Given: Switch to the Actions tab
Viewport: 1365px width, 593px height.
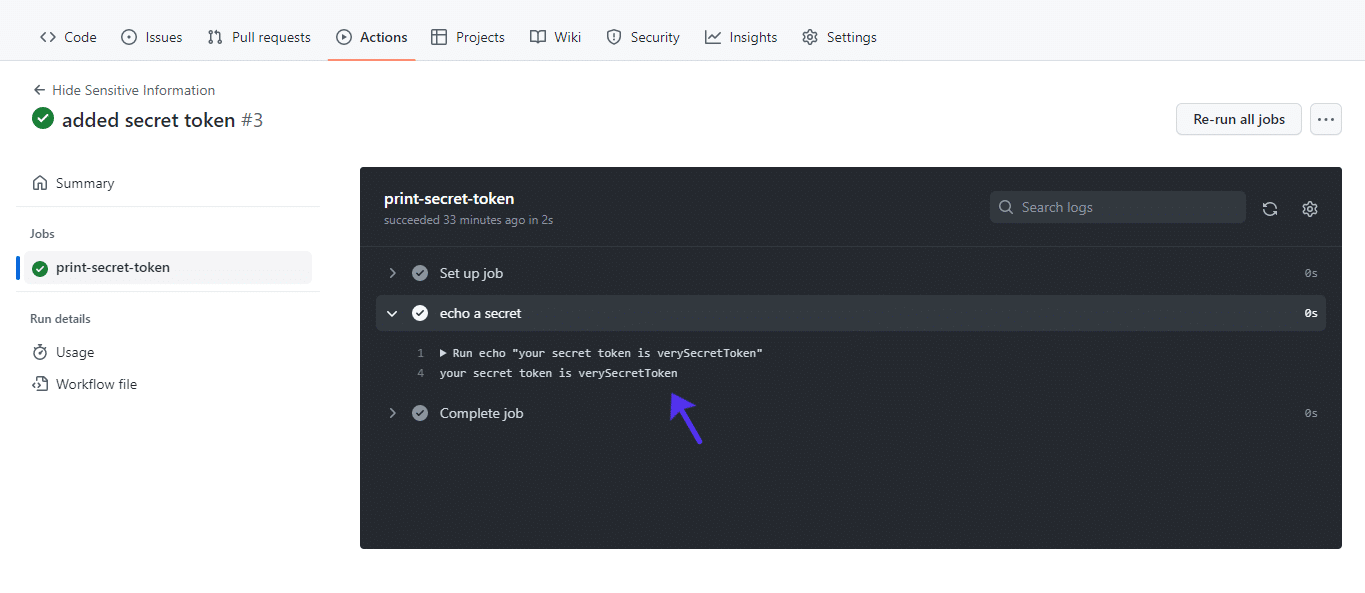Looking at the screenshot, I should point(371,36).
